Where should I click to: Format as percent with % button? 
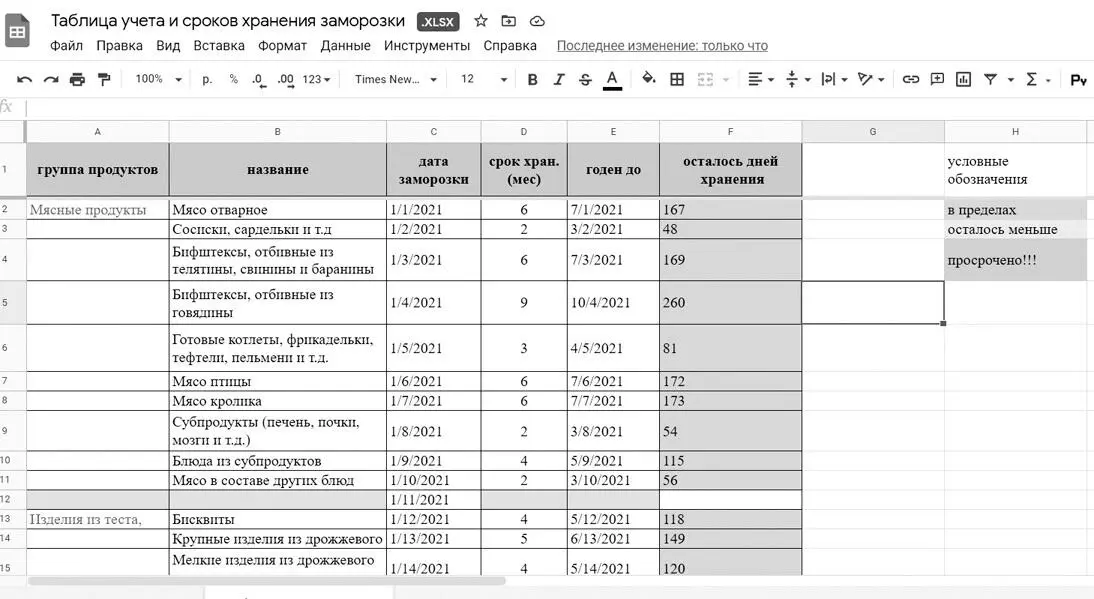(x=233, y=79)
